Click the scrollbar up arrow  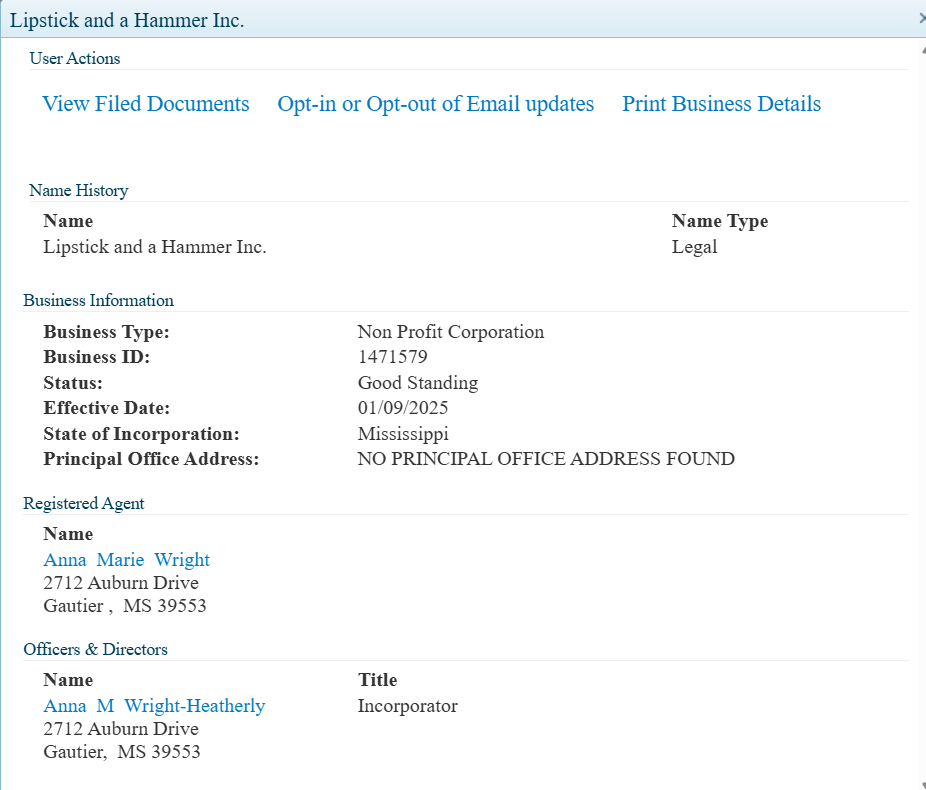click(x=921, y=47)
